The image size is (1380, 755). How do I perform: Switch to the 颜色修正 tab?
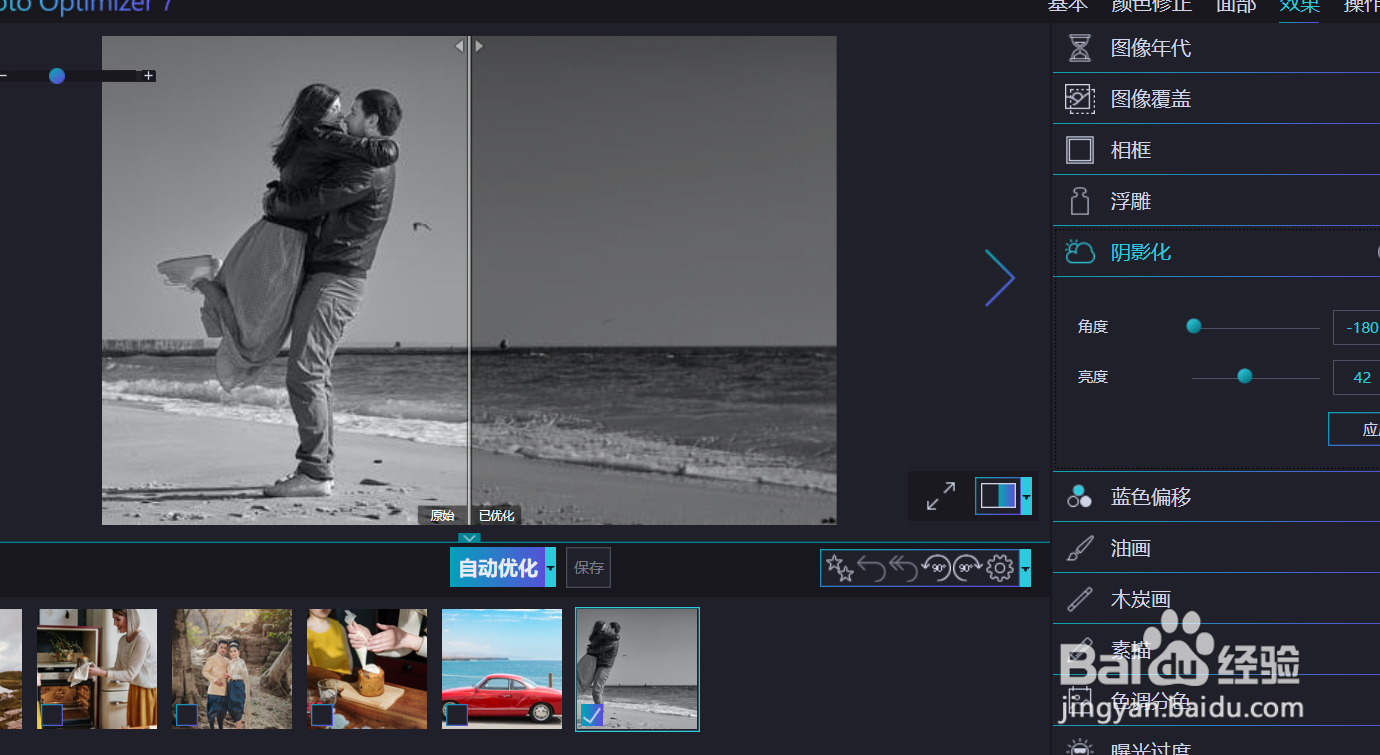pyautogui.click(x=1152, y=6)
